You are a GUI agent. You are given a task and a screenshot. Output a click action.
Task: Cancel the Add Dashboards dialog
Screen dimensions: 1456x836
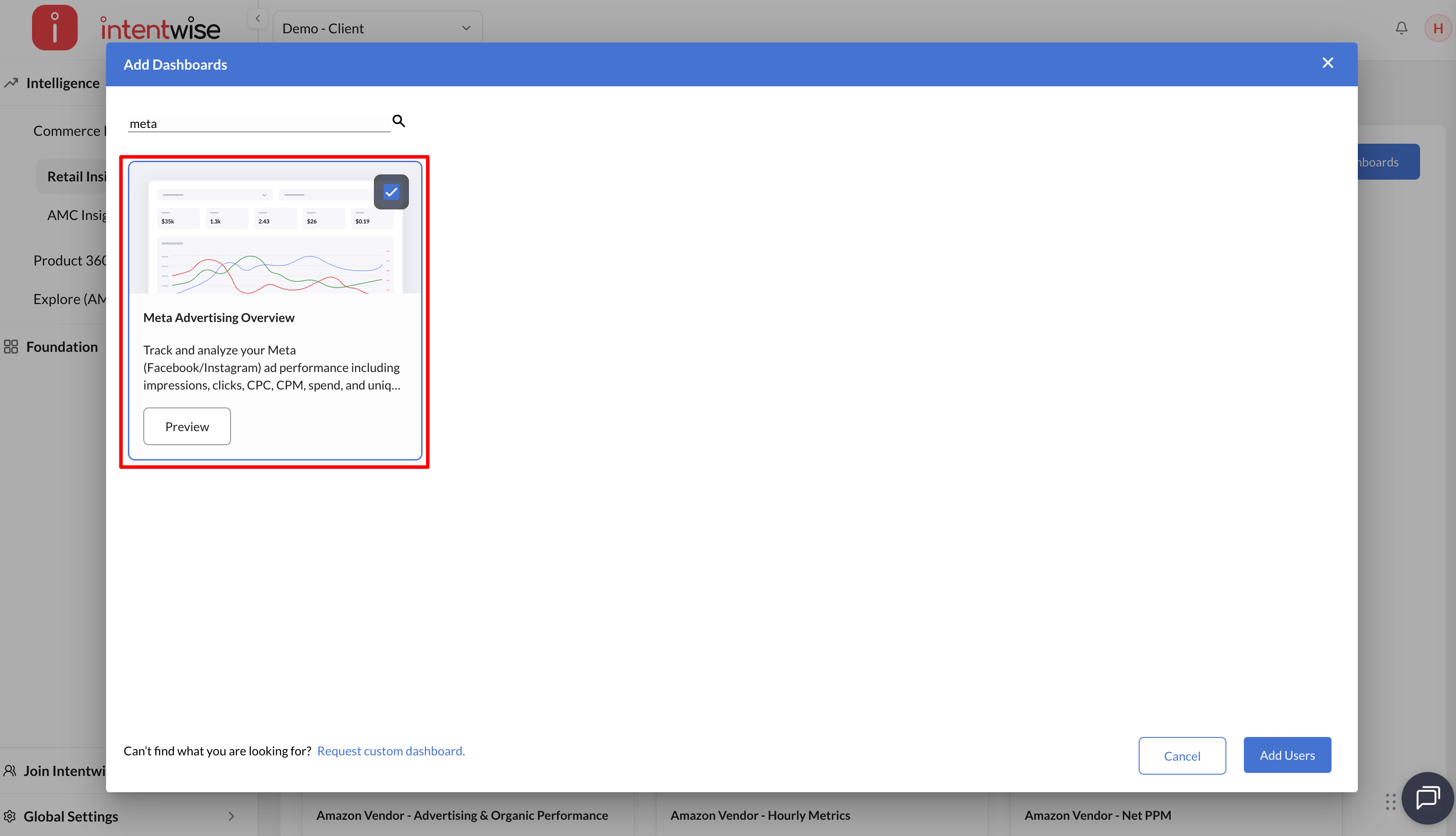(x=1182, y=756)
